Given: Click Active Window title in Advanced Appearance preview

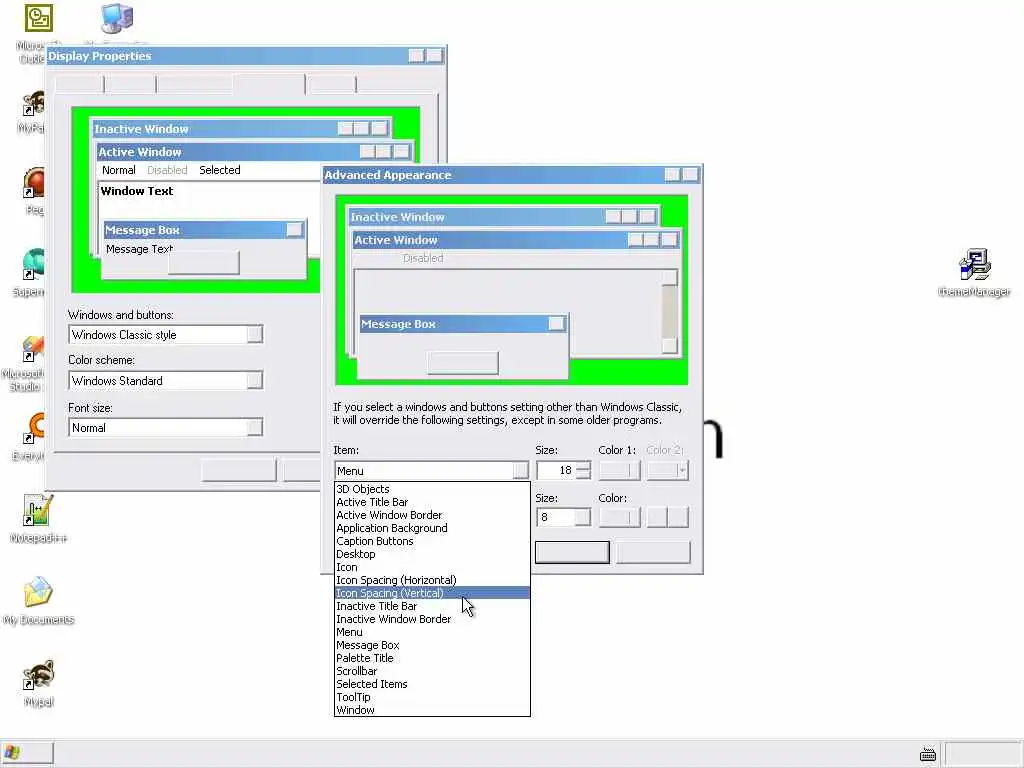Looking at the screenshot, I should pyautogui.click(x=396, y=240).
